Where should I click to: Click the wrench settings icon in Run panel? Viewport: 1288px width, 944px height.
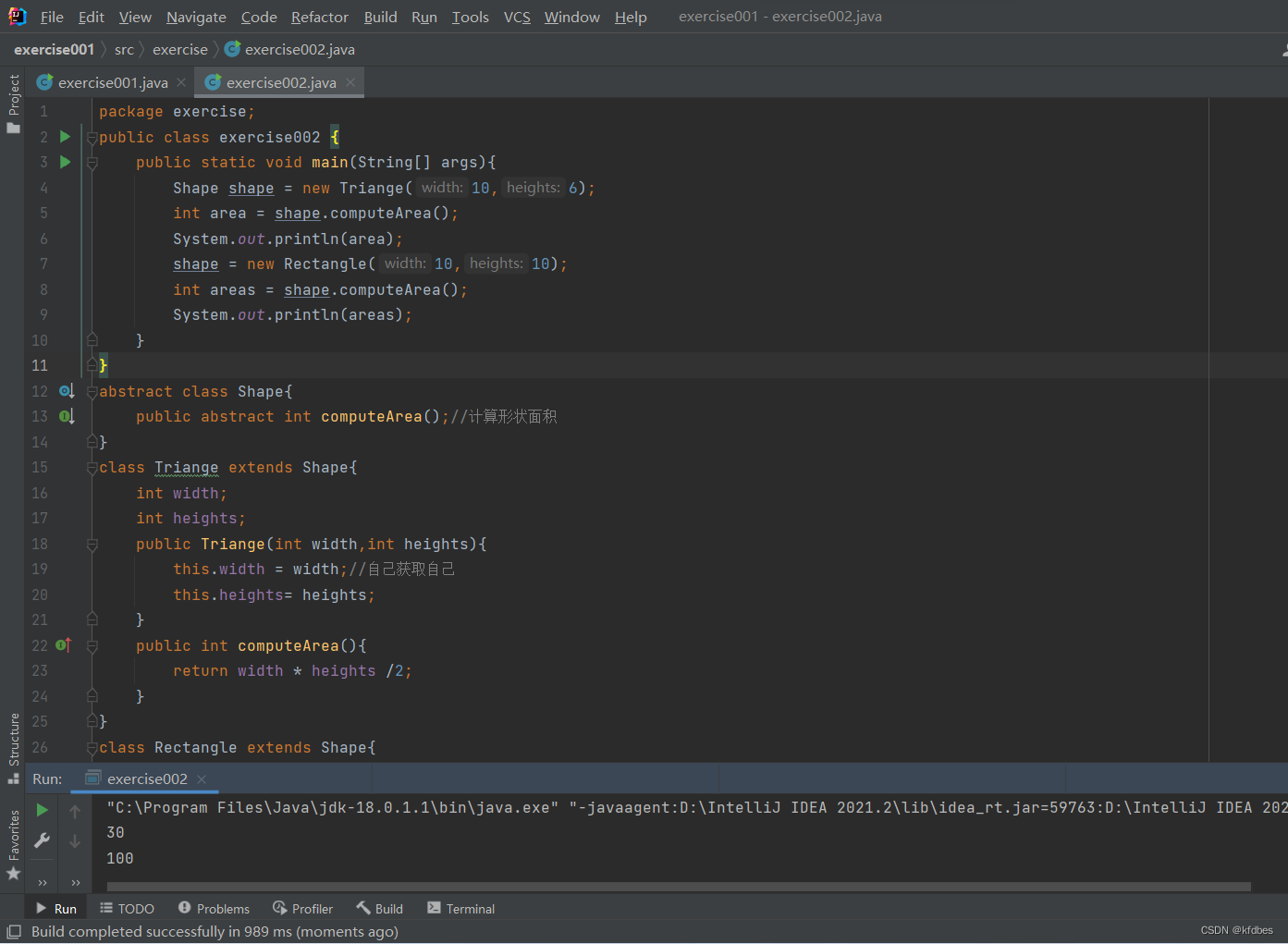click(x=42, y=840)
